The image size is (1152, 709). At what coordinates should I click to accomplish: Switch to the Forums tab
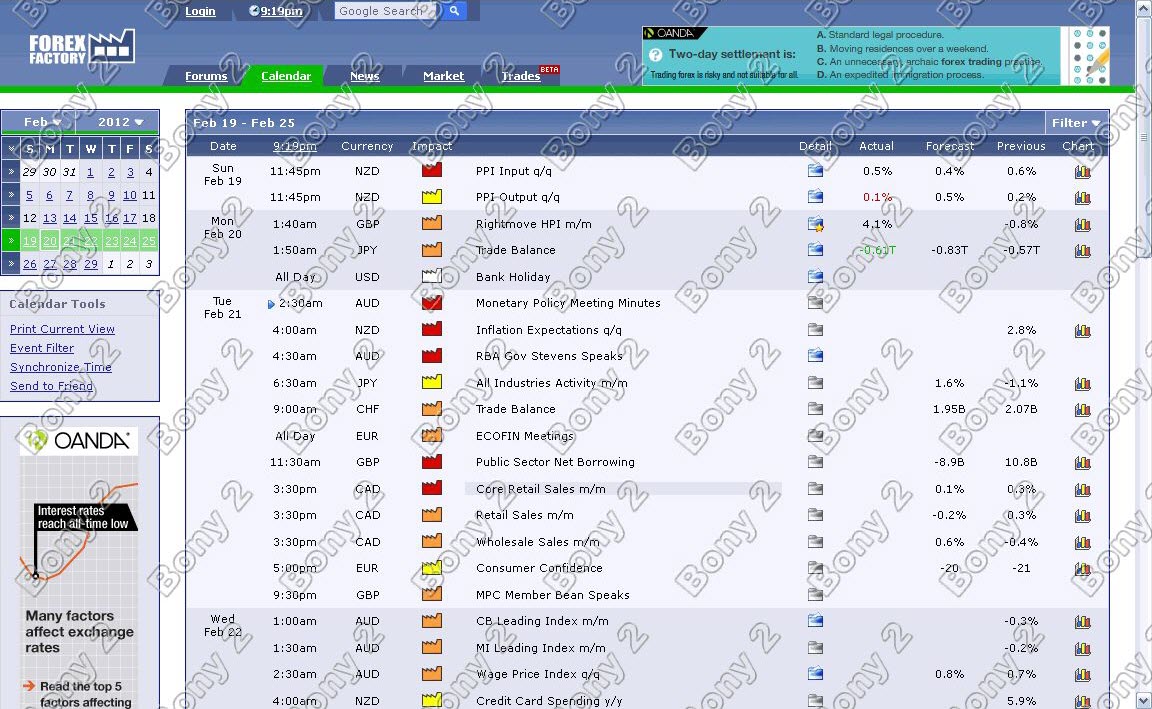[x=206, y=76]
